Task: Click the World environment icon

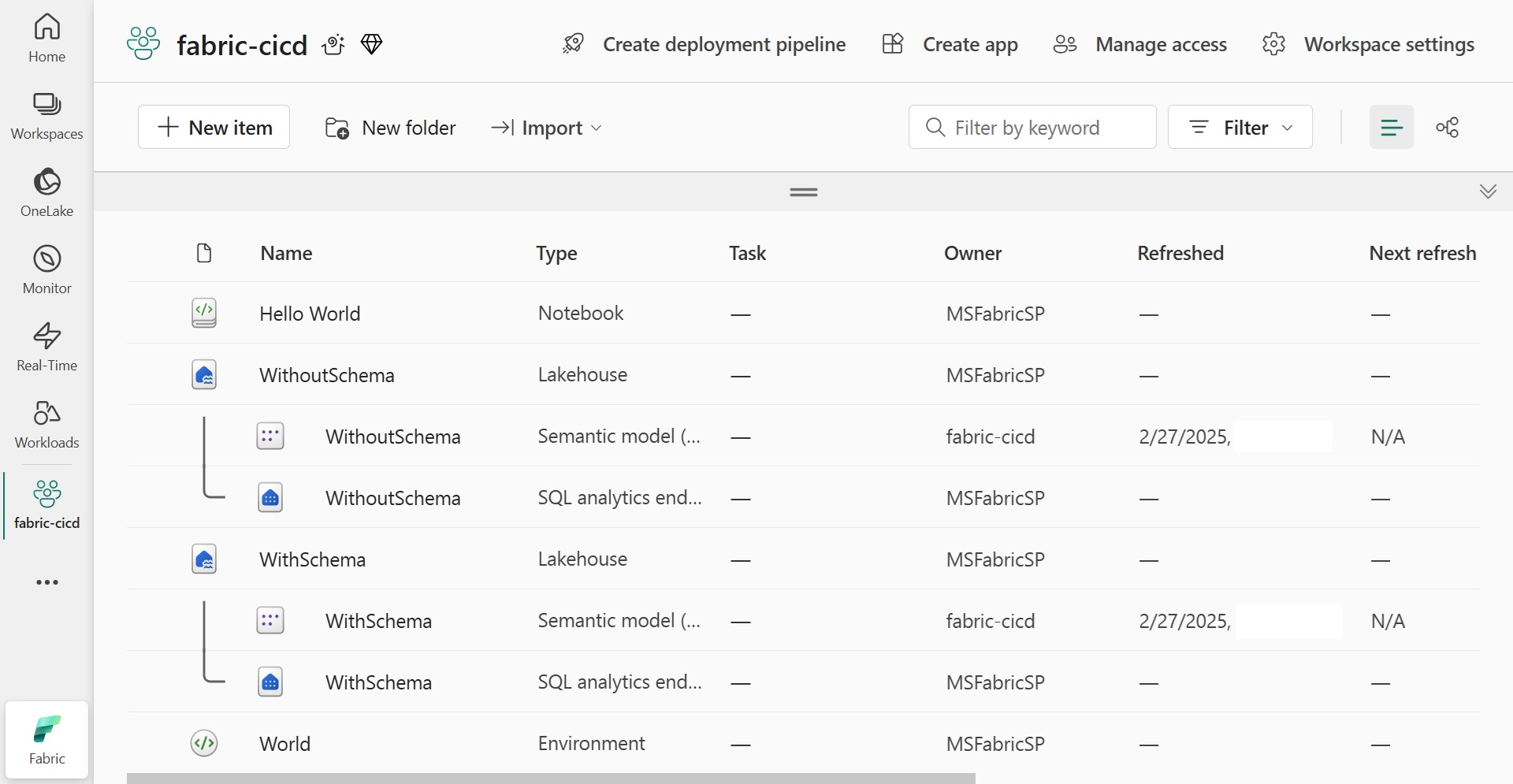Action: click(204, 743)
